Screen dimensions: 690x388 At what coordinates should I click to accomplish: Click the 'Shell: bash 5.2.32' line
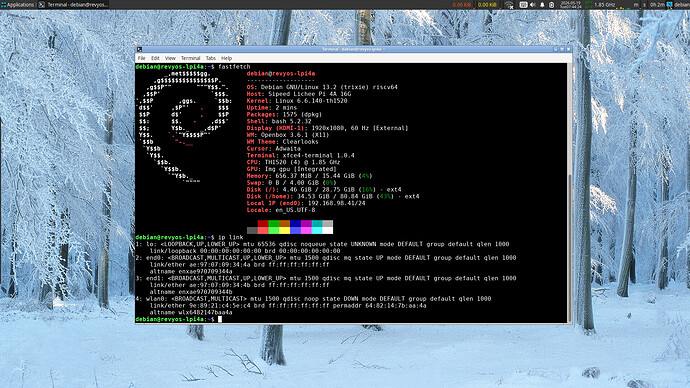[x=279, y=121]
